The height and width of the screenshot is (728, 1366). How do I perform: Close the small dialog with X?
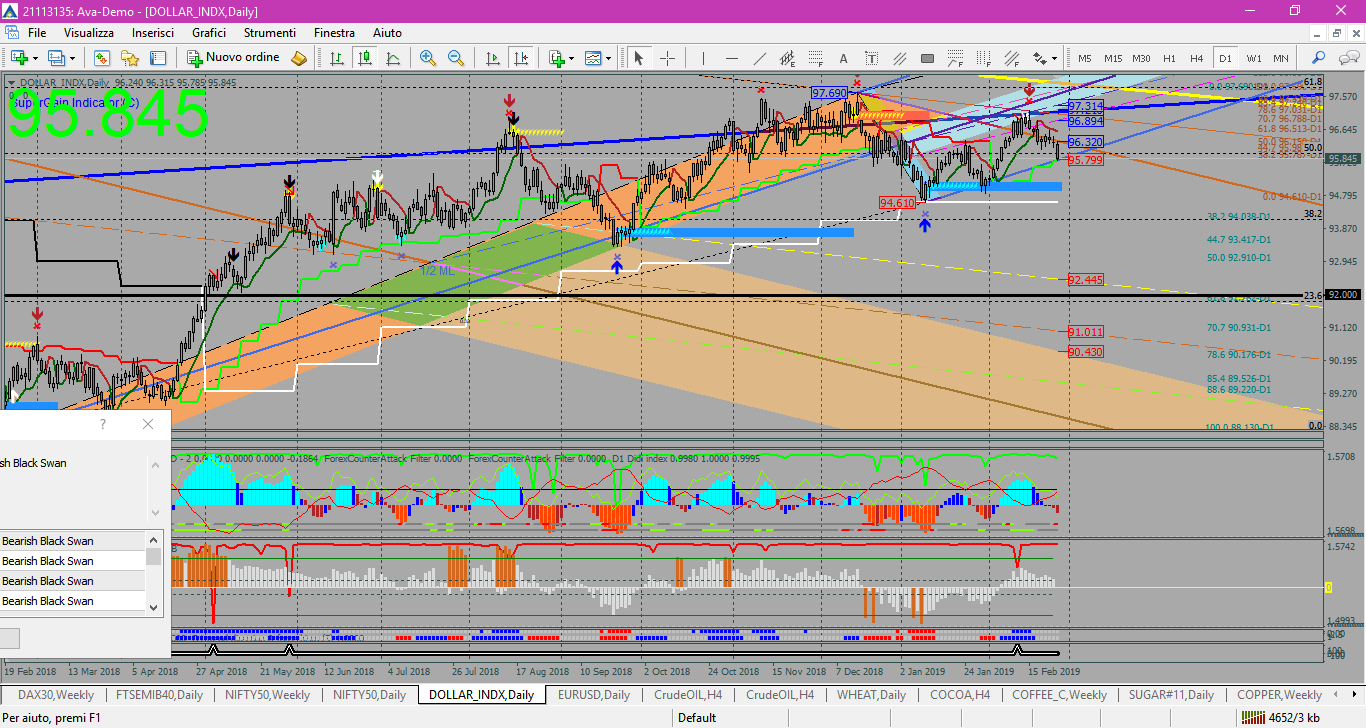(148, 424)
